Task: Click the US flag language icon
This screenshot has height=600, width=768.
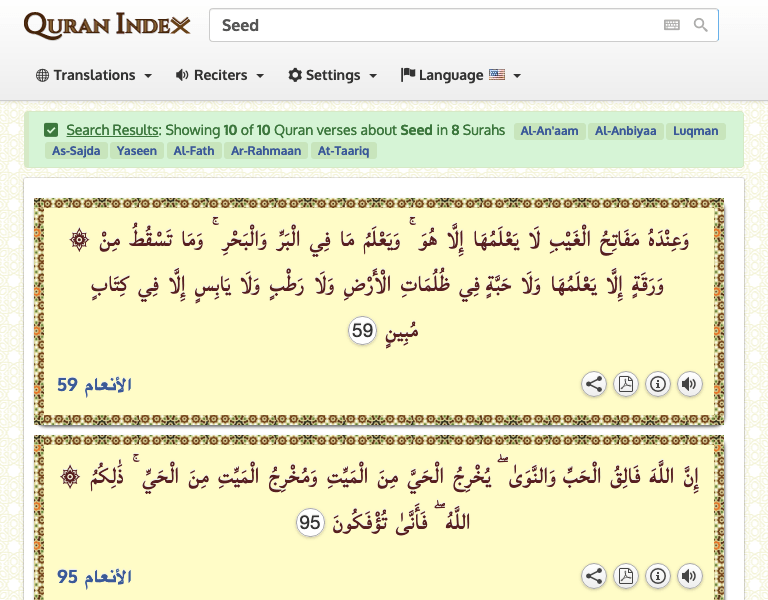Action: coord(497,74)
